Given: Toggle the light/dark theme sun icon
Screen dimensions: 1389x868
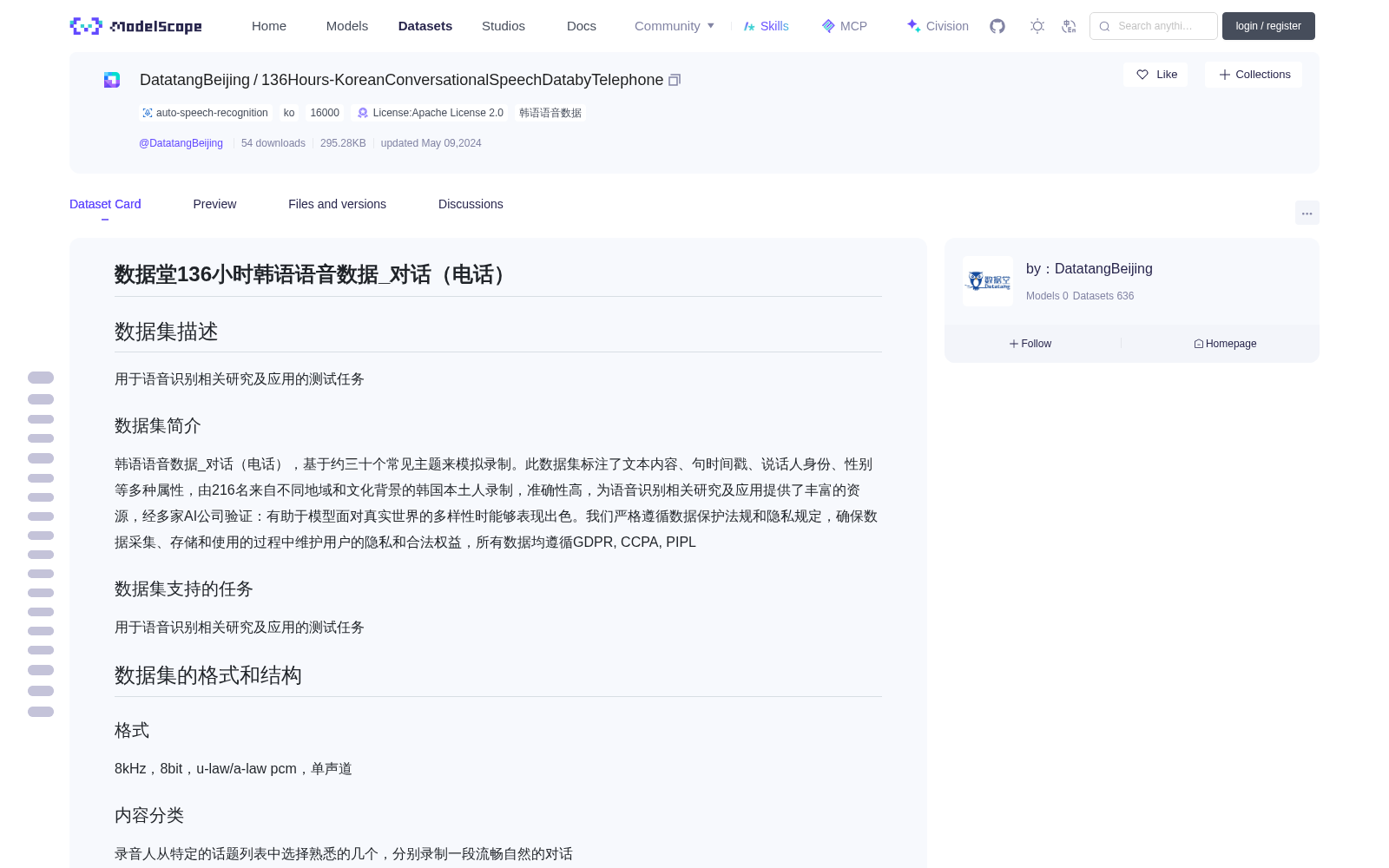Looking at the screenshot, I should [x=1037, y=26].
